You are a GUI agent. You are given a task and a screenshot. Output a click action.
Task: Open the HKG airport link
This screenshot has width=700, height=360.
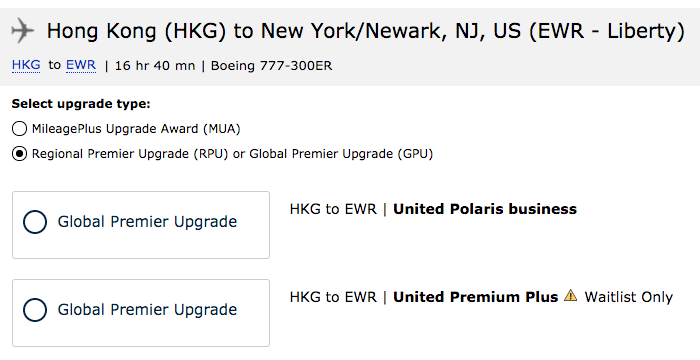(x=26, y=65)
